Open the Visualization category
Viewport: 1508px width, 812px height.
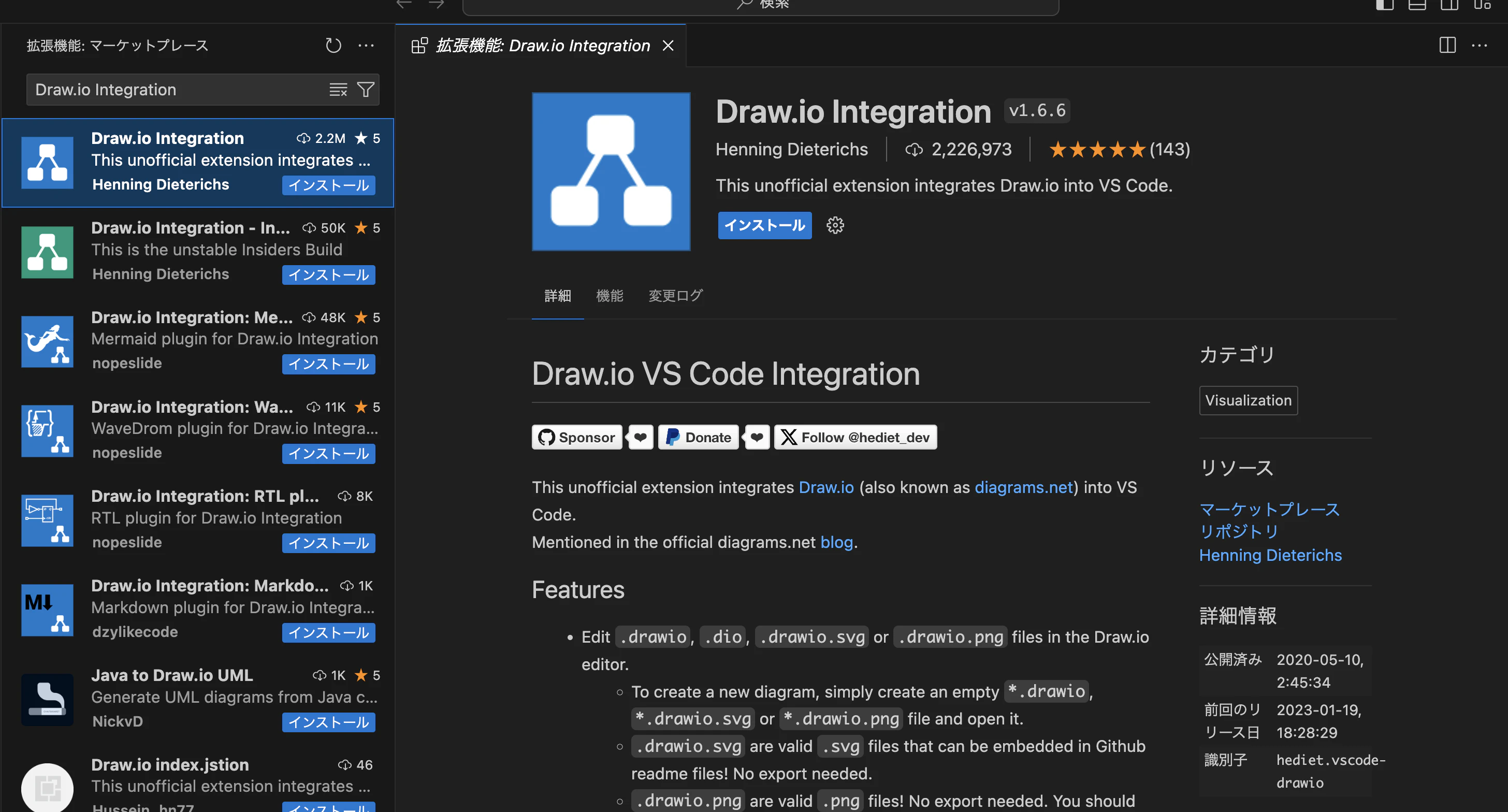click(1248, 400)
